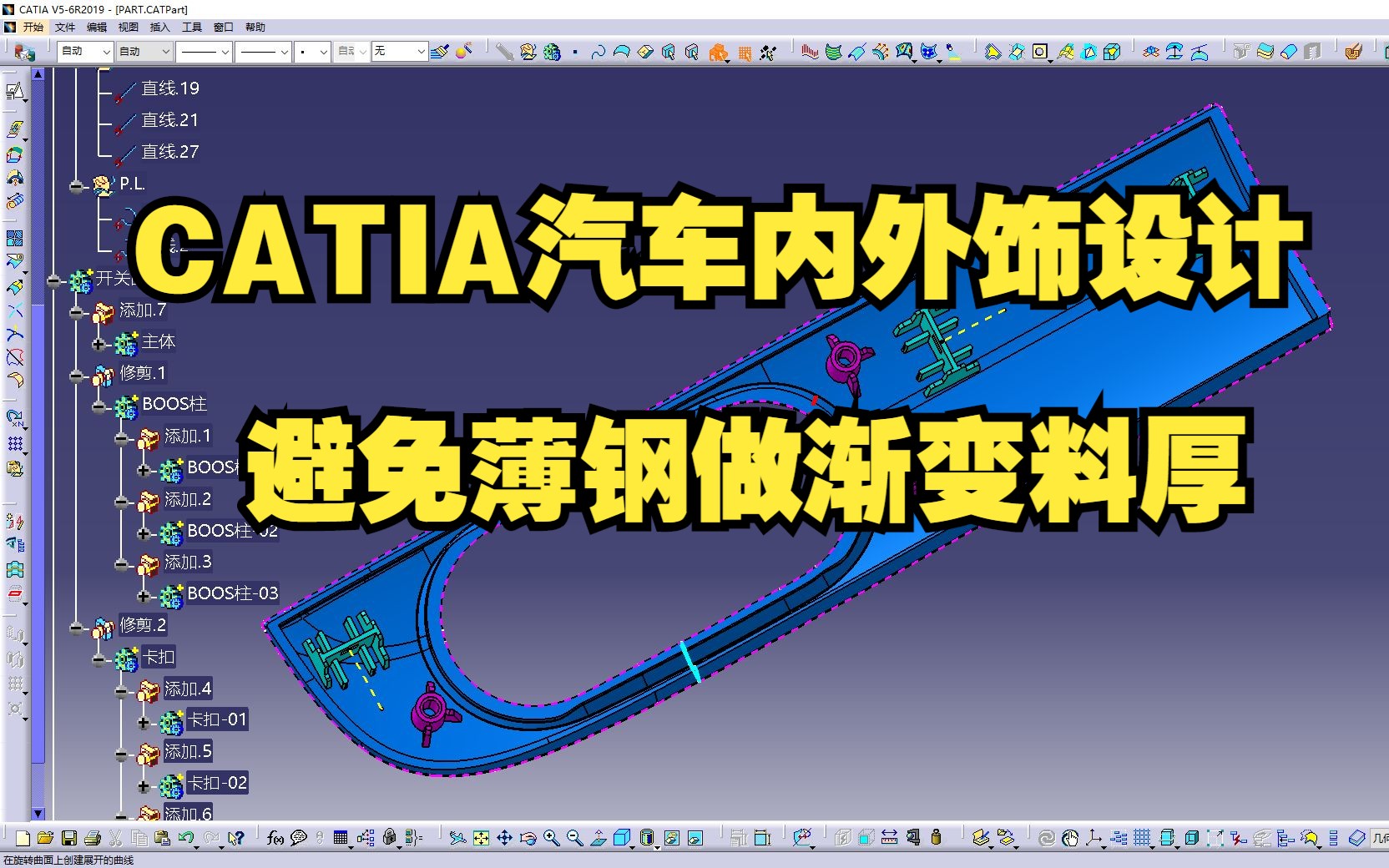Select 修剪.2 in the tree
The height and width of the screenshot is (868, 1389).
[143, 624]
